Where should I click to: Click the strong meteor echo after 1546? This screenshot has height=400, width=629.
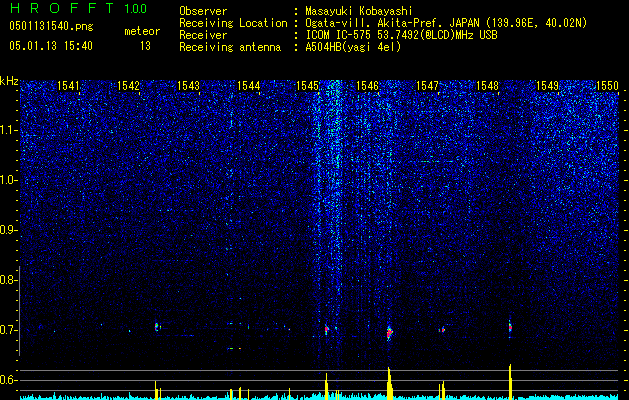click(x=389, y=332)
